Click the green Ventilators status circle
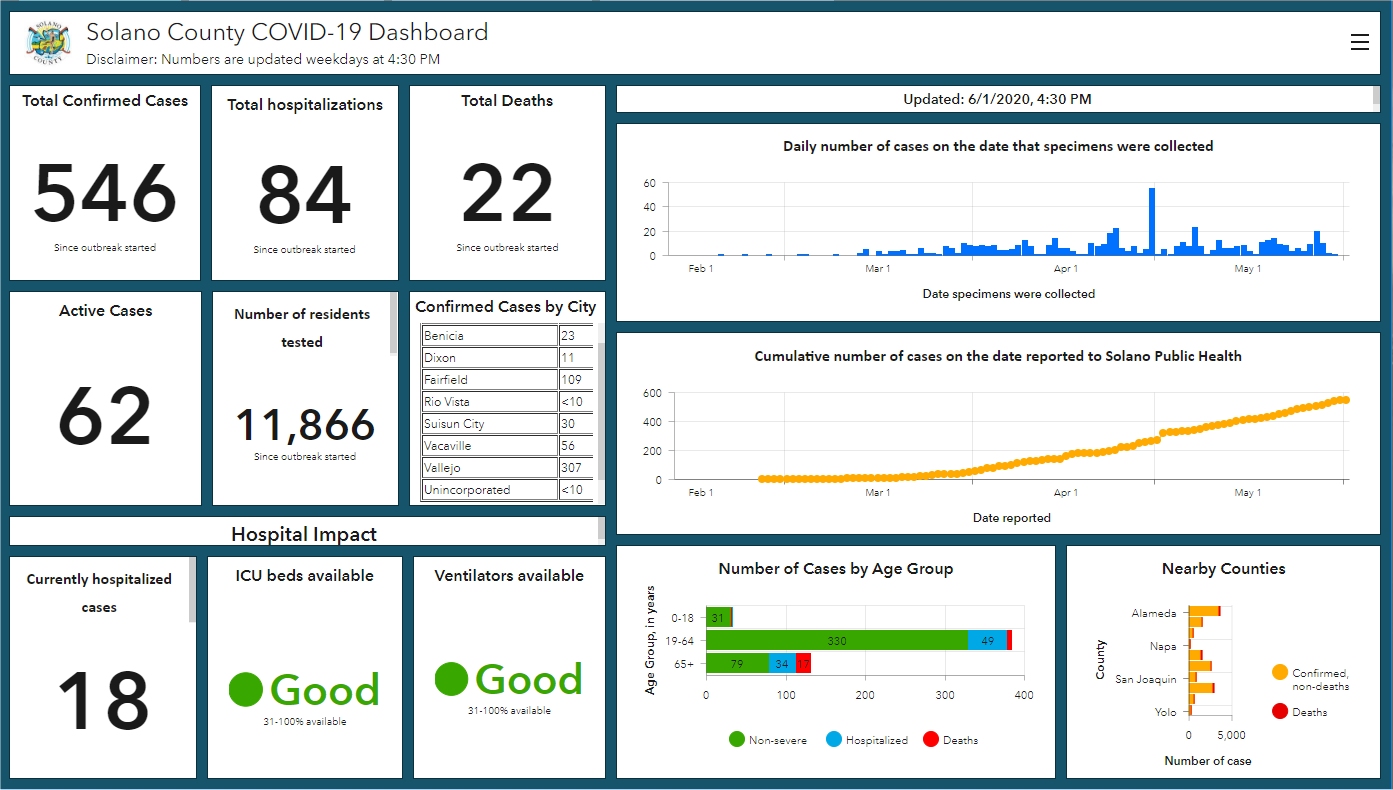The width and height of the screenshot is (1393, 790). coord(452,679)
